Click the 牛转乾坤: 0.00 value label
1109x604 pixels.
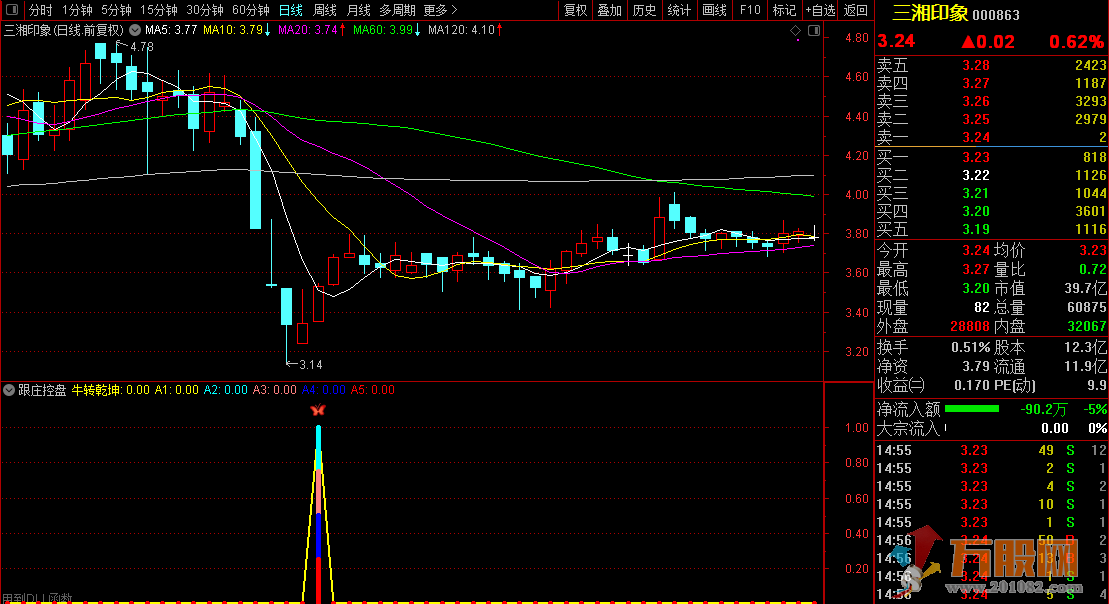click(x=110, y=390)
